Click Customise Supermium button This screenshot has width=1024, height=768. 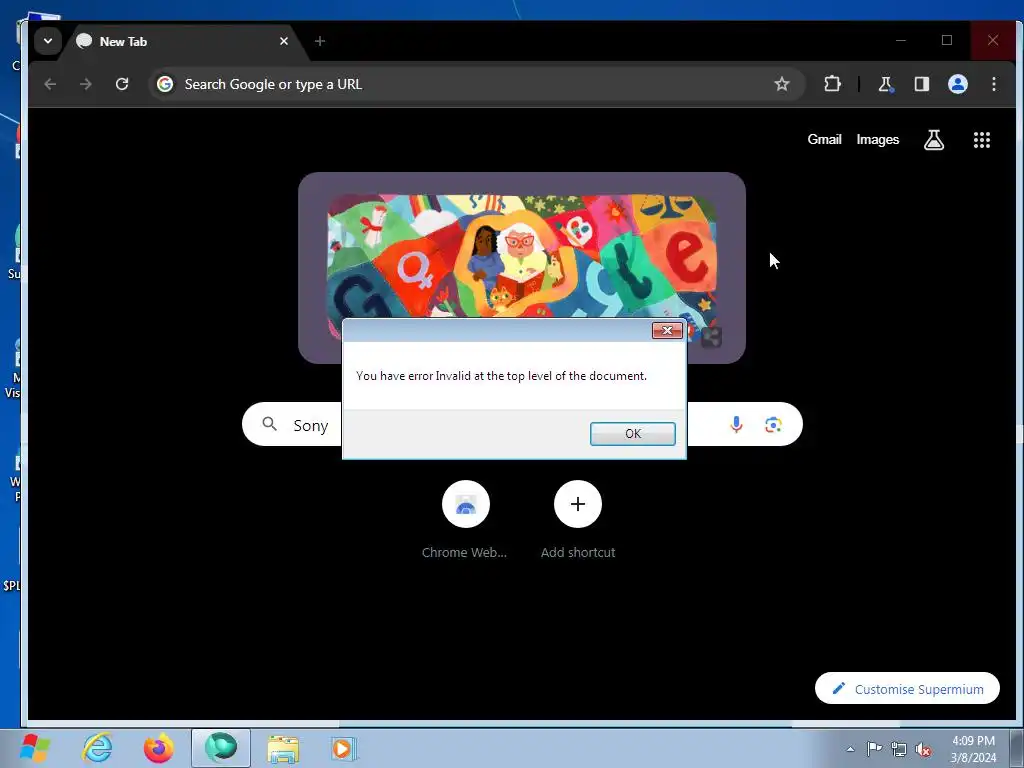[x=907, y=688]
